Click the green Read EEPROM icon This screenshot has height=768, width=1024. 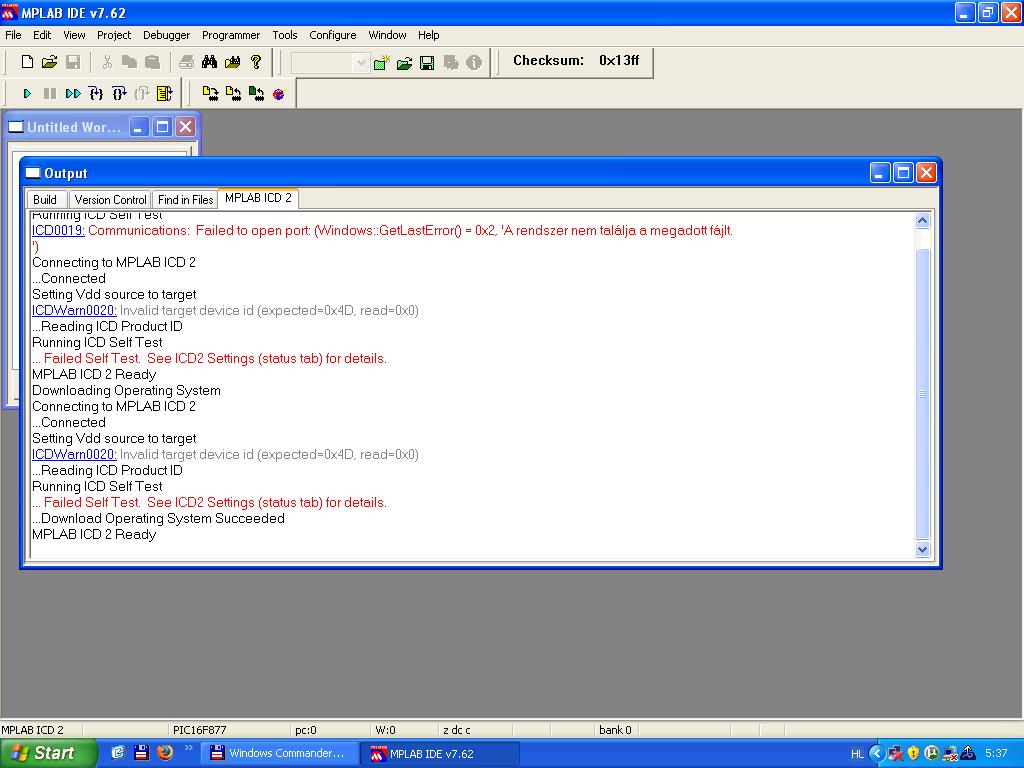(x=257, y=94)
